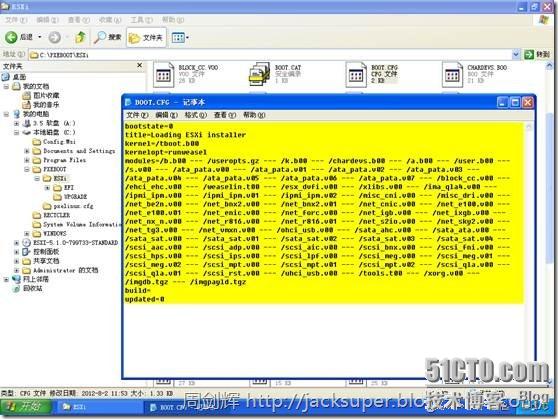Select the Config.Msi folder
558x419 pixels.
pos(59,142)
